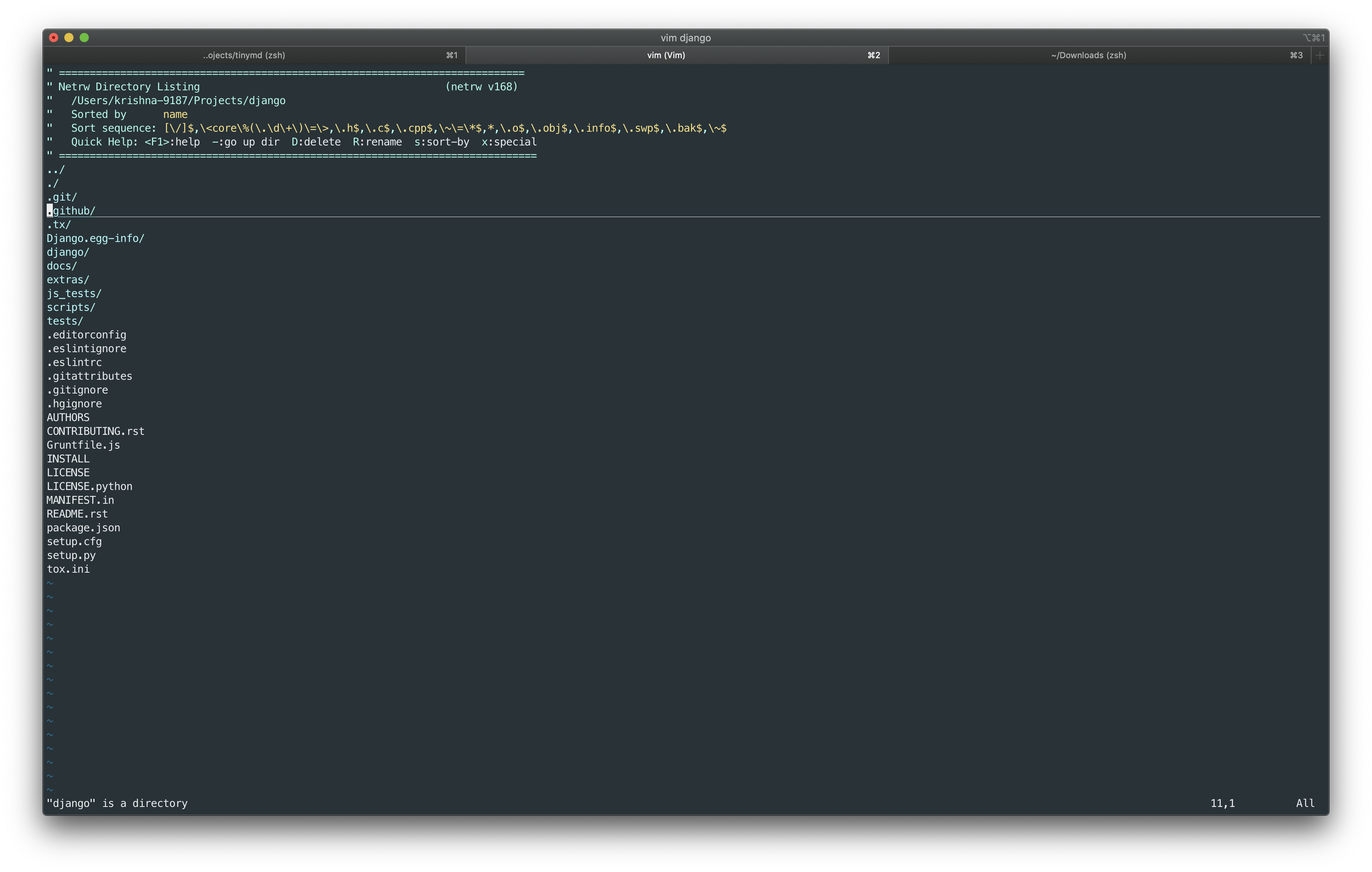Open the ~/Downloads (zsh) tab
This screenshot has height=872, width=1372.
[x=1099, y=55]
